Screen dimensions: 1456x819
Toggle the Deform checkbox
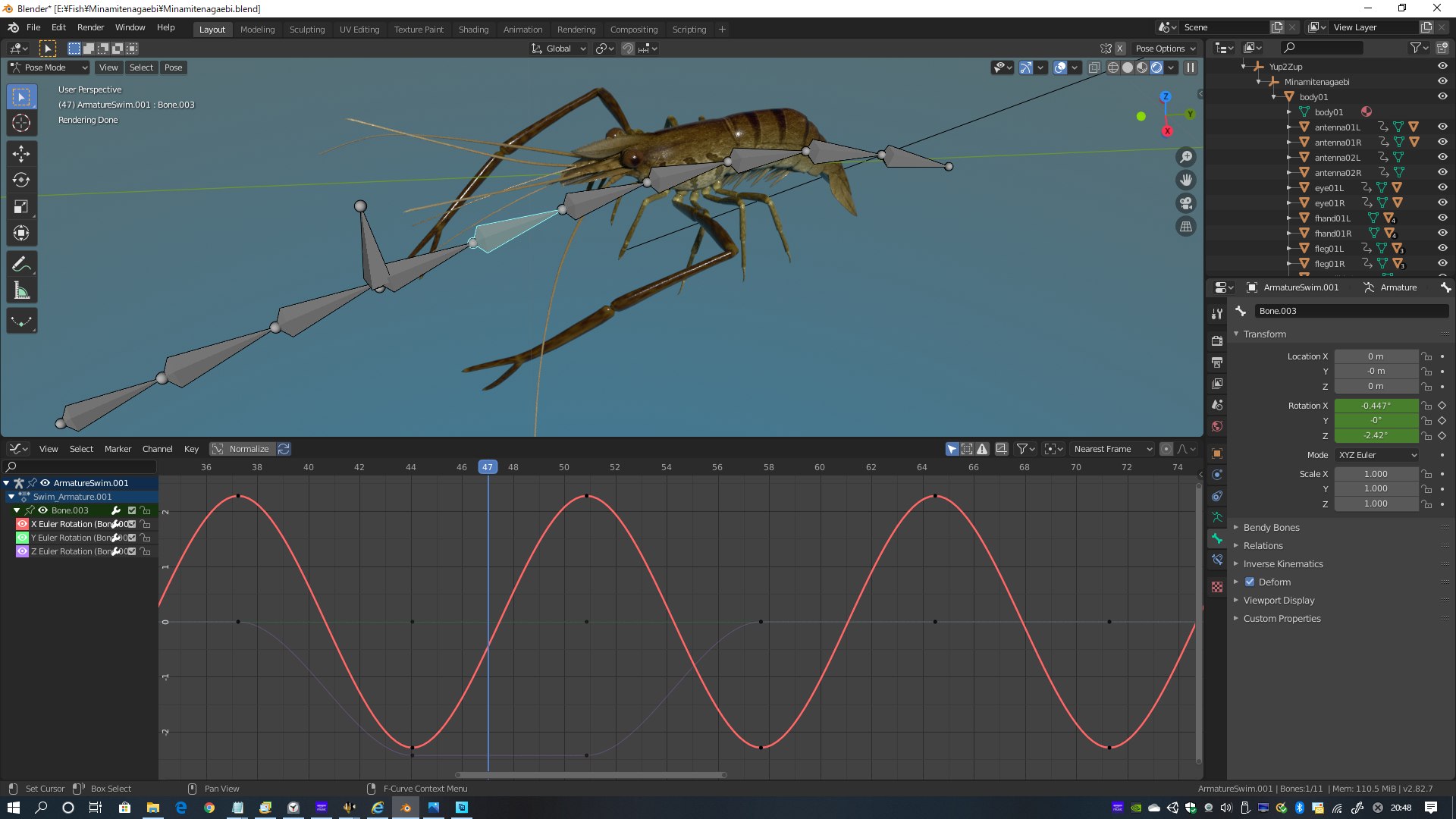coord(1250,582)
